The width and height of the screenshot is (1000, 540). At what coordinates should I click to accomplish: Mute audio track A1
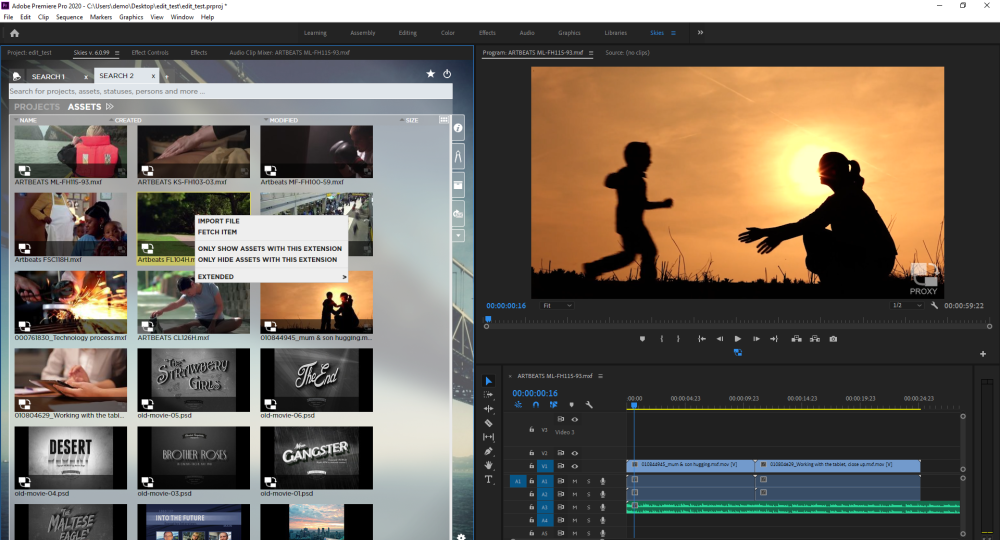pos(575,481)
